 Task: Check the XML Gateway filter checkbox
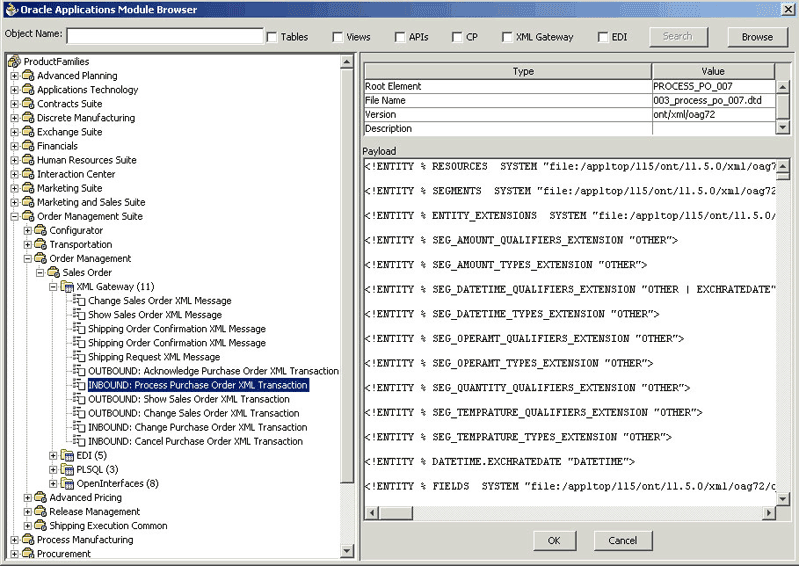pos(507,37)
